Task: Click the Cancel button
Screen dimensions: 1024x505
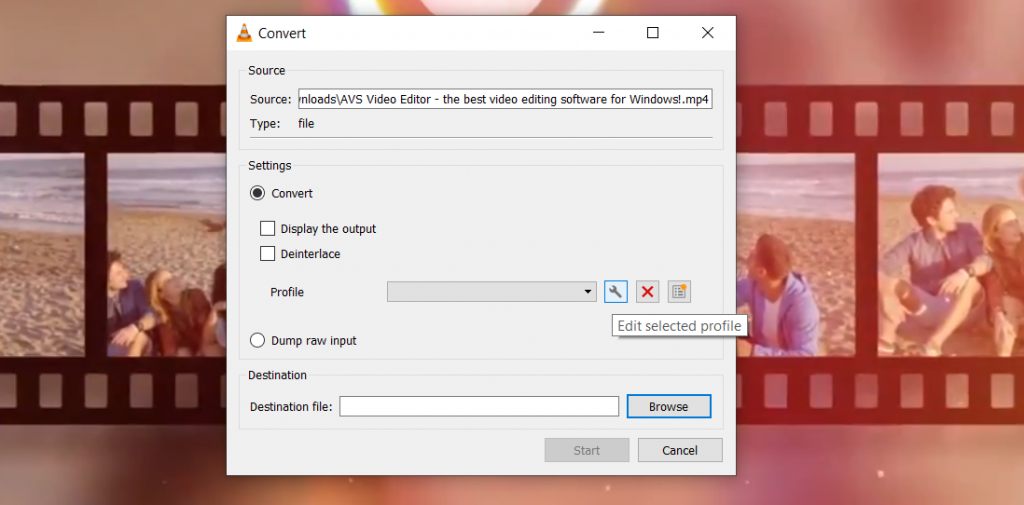Action: click(x=680, y=450)
